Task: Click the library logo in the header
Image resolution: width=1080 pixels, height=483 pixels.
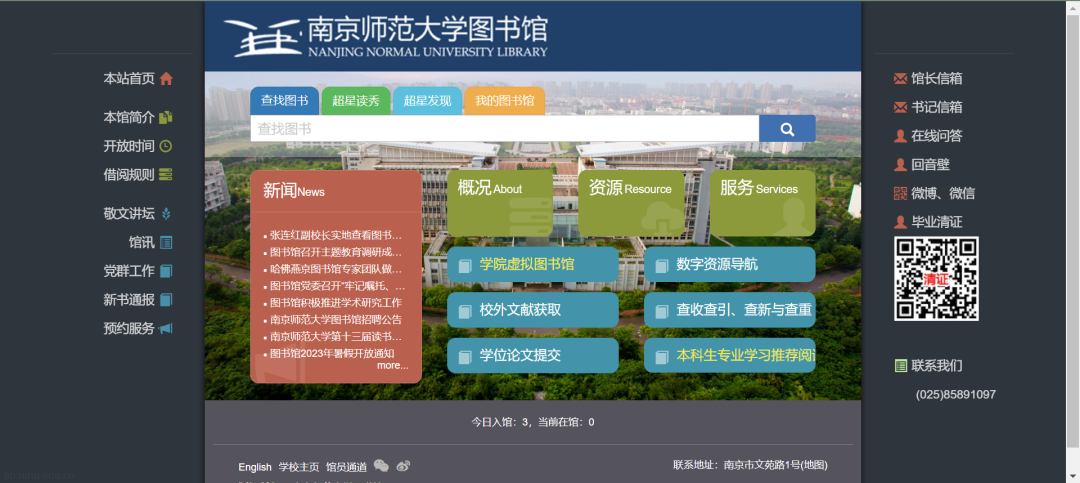Action: point(386,37)
